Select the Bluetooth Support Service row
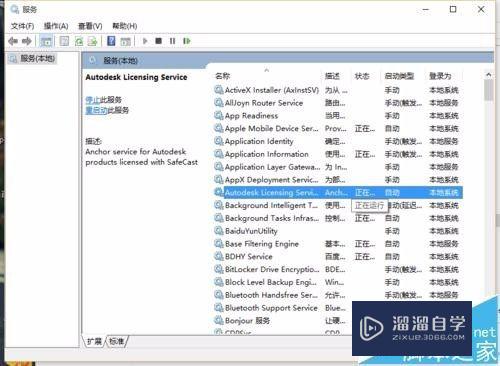500x366 pixels. click(x=282, y=308)
